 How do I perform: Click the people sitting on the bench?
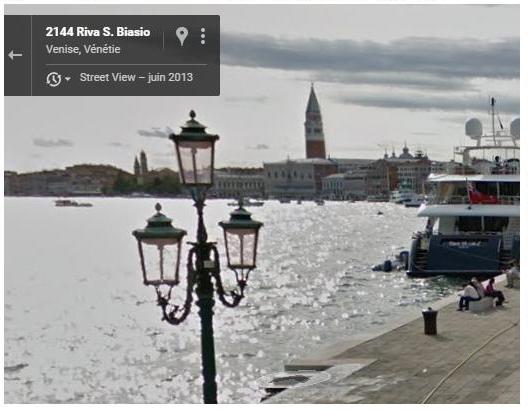pyautogui.click(x=481, y=293)
